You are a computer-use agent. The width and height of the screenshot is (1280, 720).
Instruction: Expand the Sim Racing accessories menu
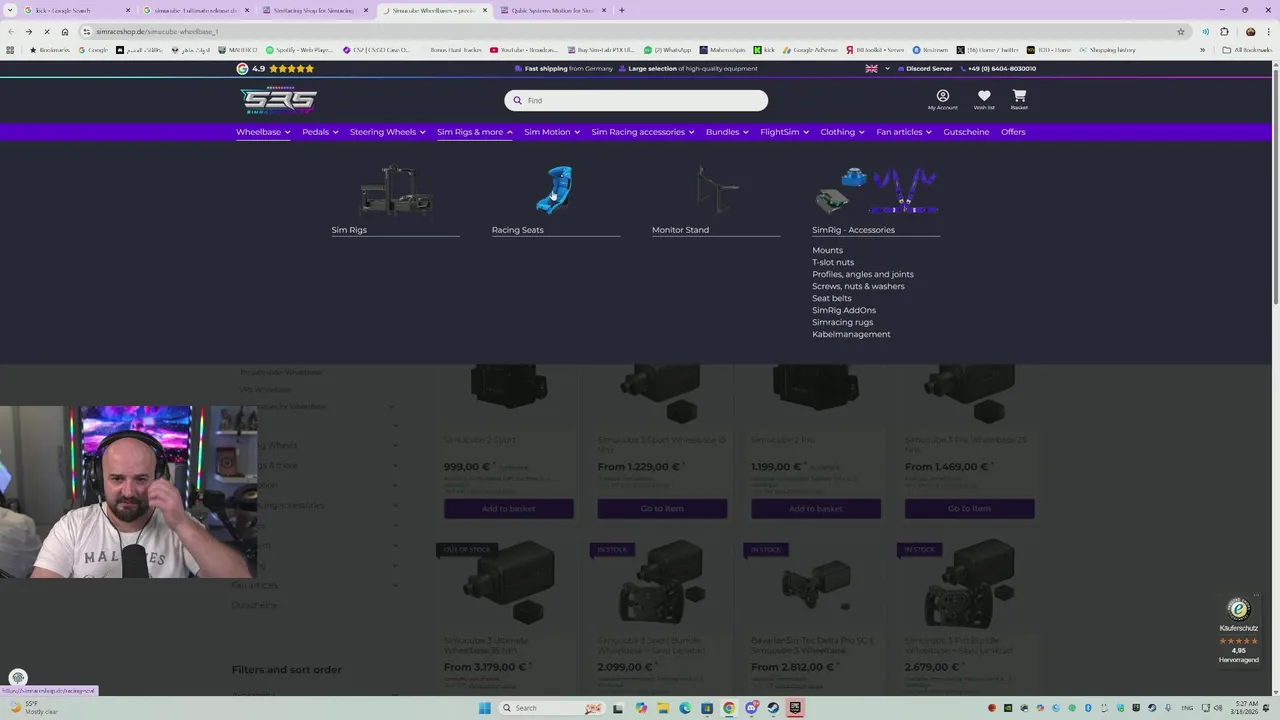pos(643,132)
